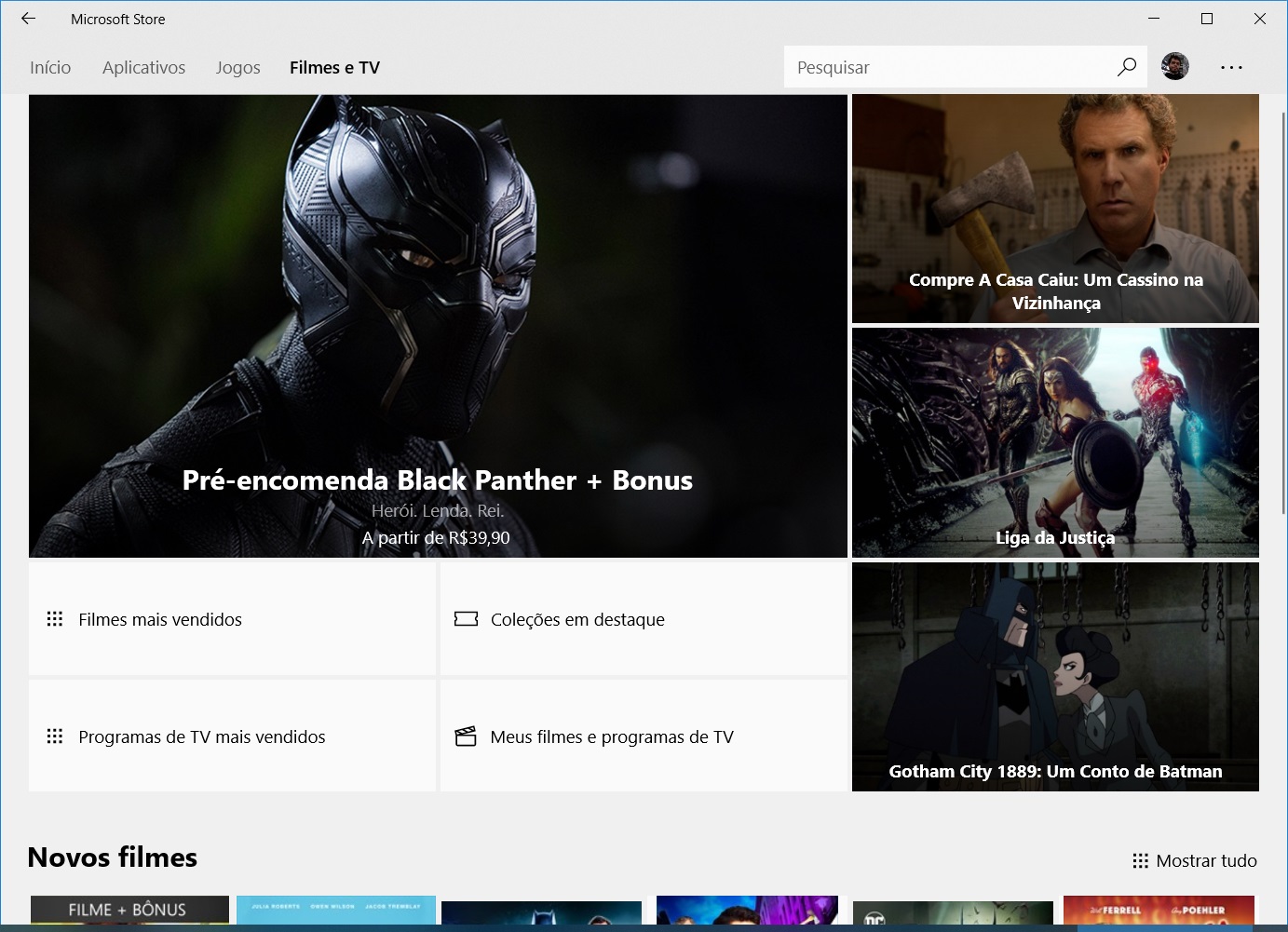
Task: Switch to the Jogos tab
Action: coord(237,67)
